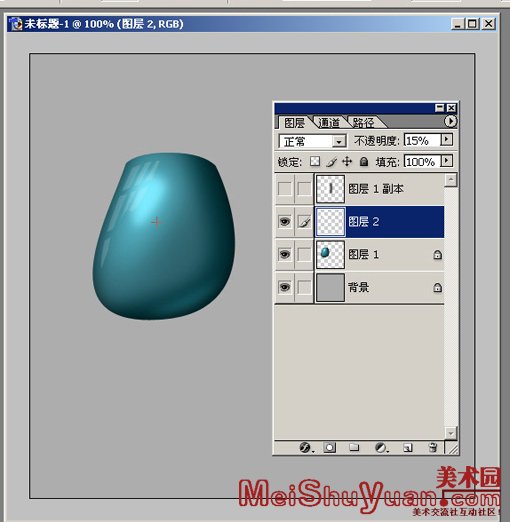The height and width of the screenshot is (522, 510).
Task: Select the 背景 layer thumbnail
Action: [330, 287]
